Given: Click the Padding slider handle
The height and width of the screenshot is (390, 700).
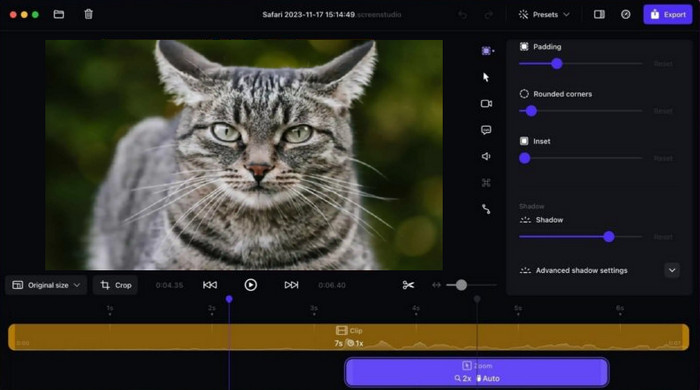Looking at the screenshot, I should (557, 64).
